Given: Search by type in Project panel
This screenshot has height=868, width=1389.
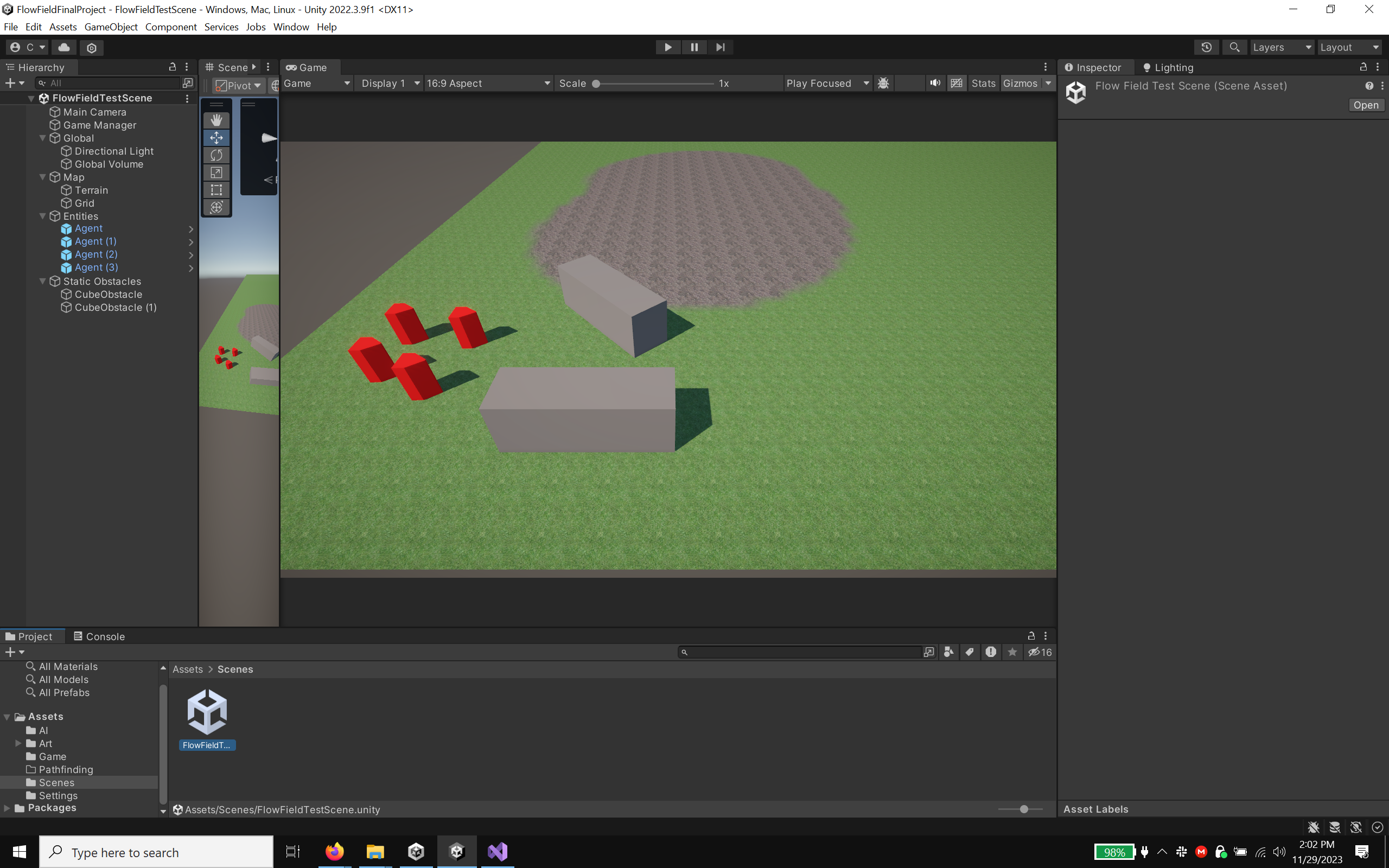Looking at the screenshot, I should click(949, 652).
